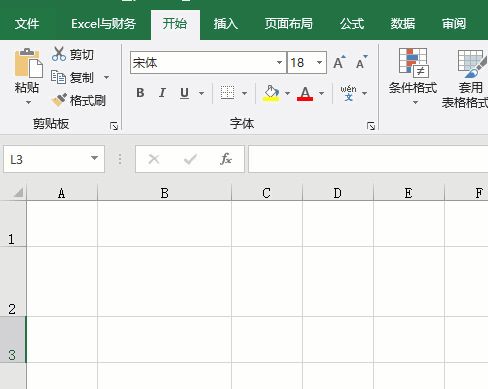Click formula bar expand dots handle

coord(120,159)
